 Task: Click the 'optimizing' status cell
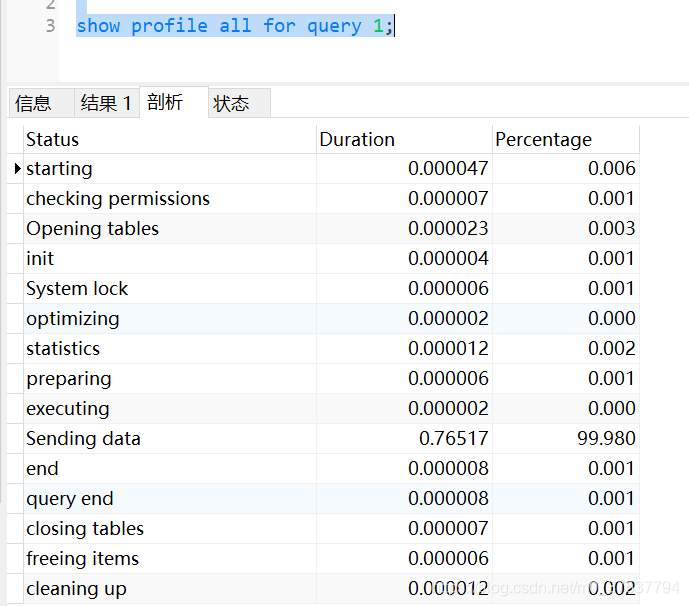(170, 319)
